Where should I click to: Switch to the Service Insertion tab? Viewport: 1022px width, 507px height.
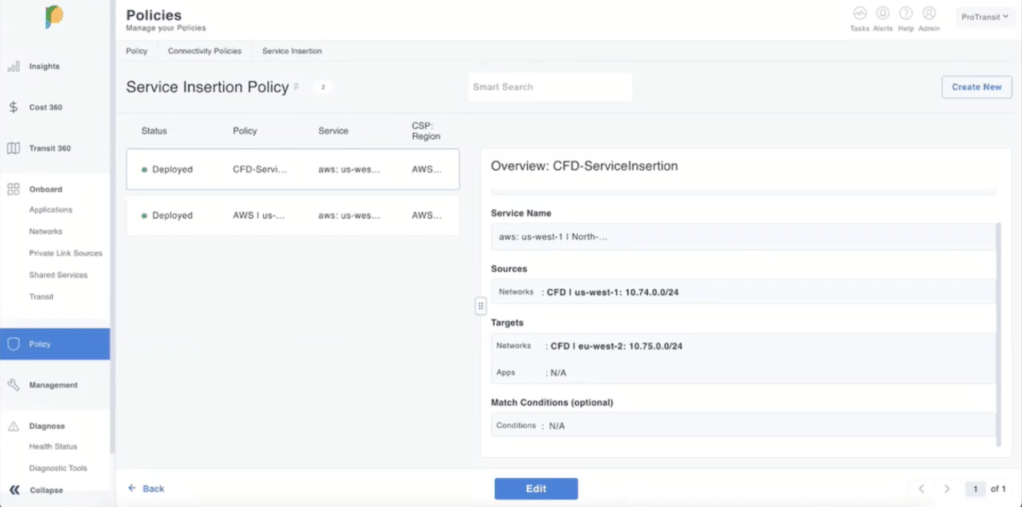[292, 51]
